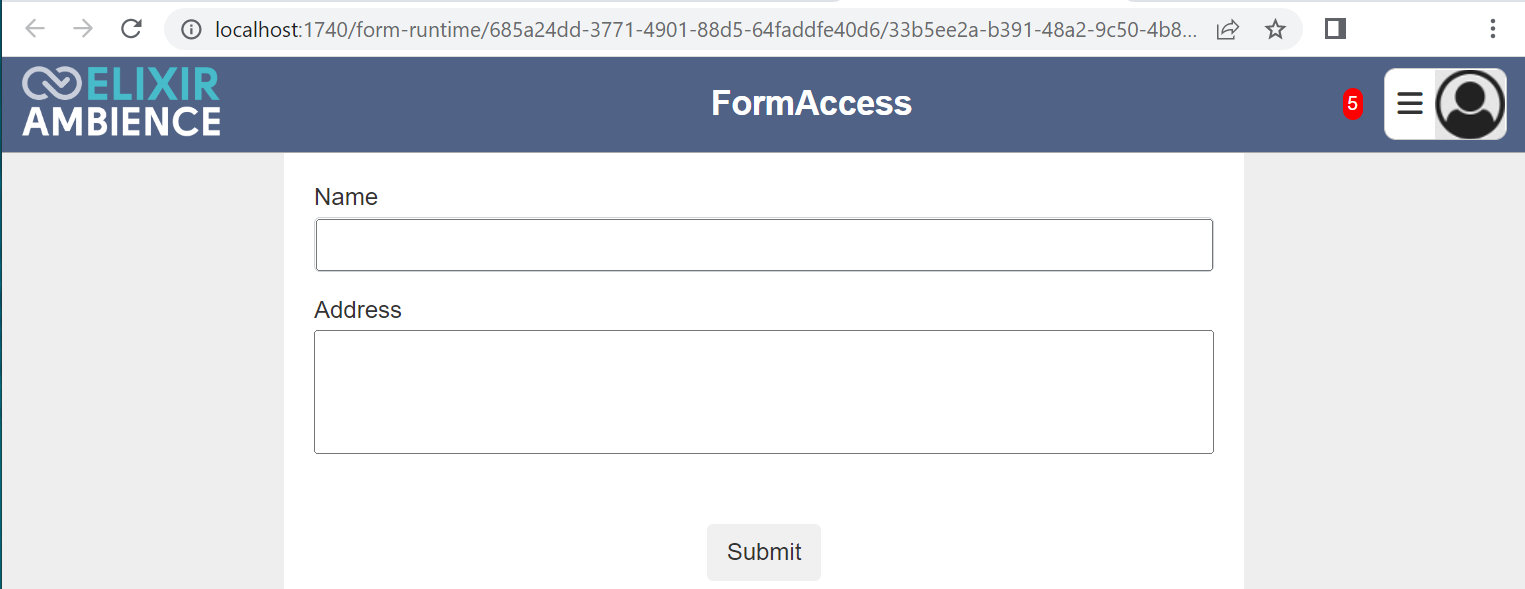Bookmark this page with the star icon
The image size is (1525, 589).
(1275, 29)
